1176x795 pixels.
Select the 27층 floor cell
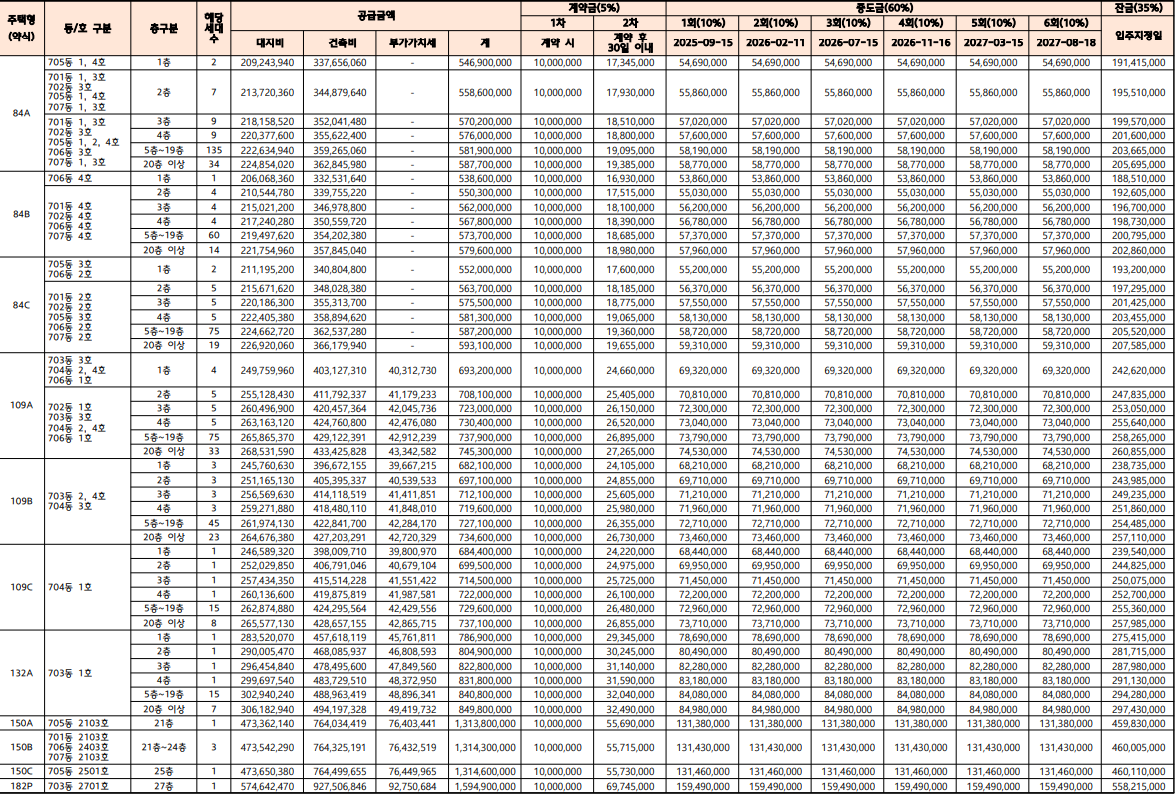(x=164, y=786)
